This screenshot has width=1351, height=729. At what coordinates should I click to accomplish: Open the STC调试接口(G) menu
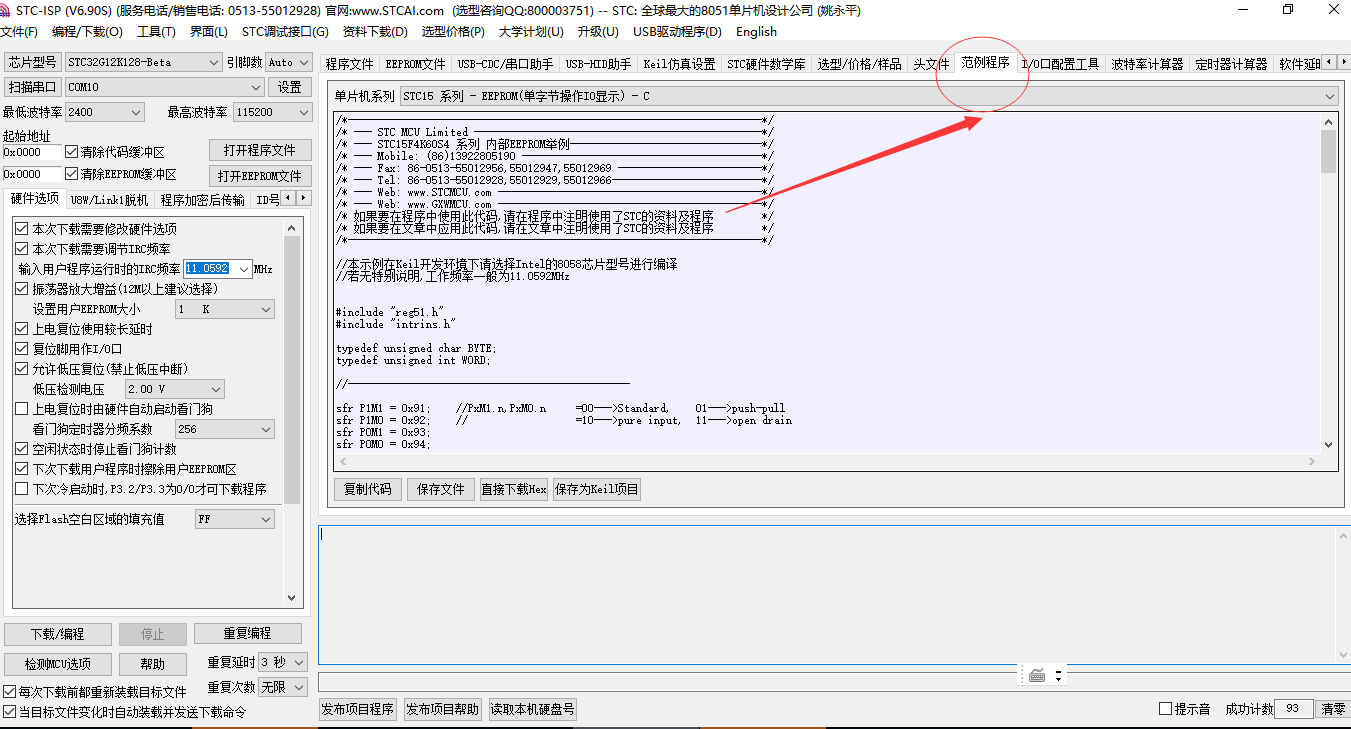(x=285, y=31)
